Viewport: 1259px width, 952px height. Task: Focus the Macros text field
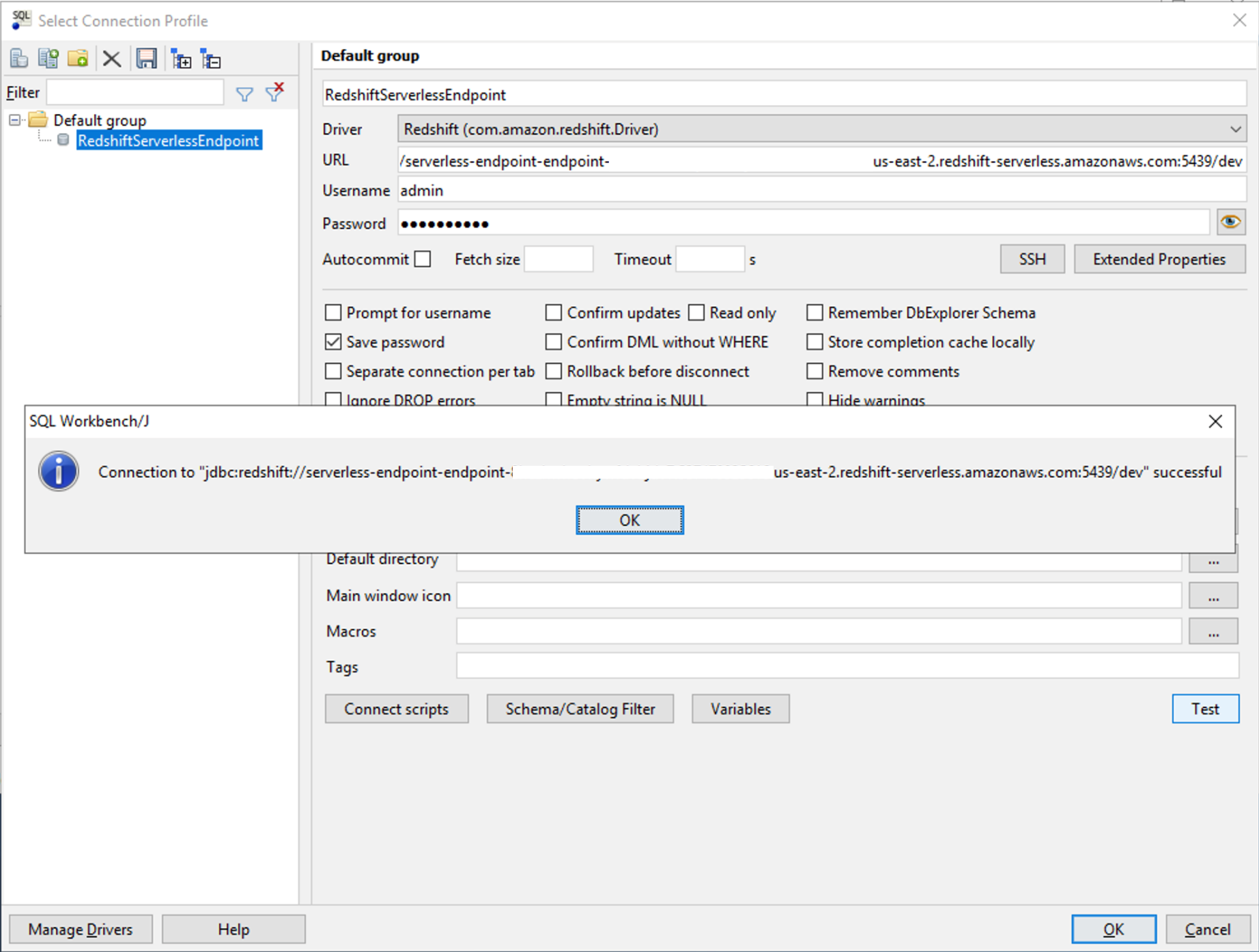[819, 631]
